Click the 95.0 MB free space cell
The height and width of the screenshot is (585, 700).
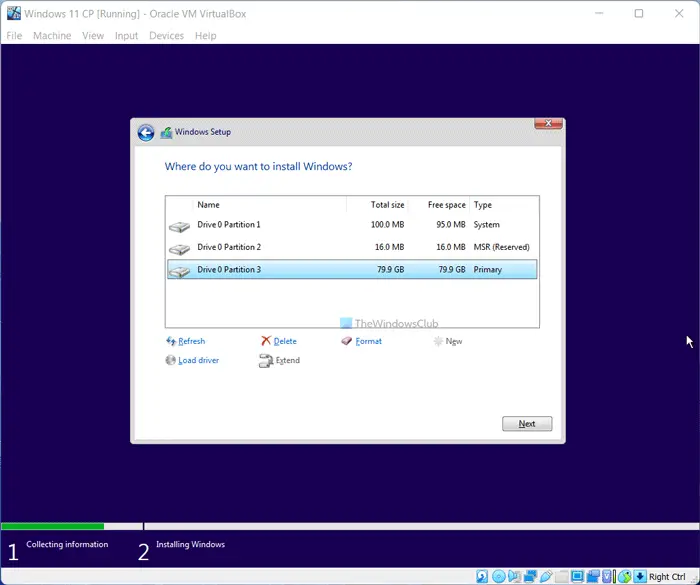click(451, 225)
